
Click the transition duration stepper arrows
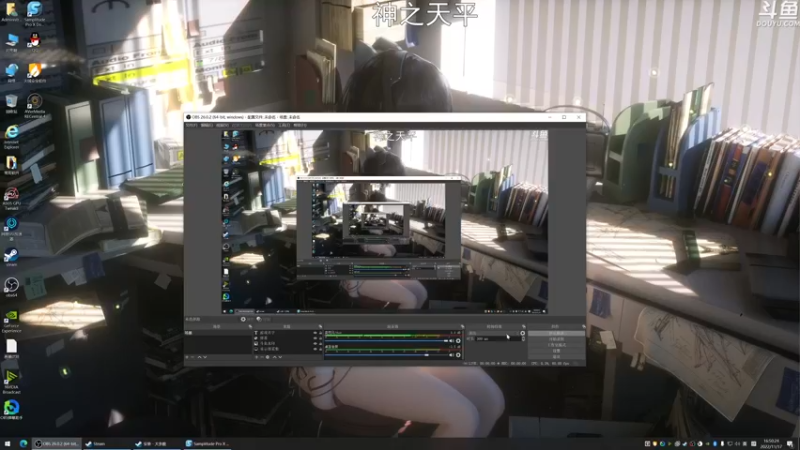(523, 339)
